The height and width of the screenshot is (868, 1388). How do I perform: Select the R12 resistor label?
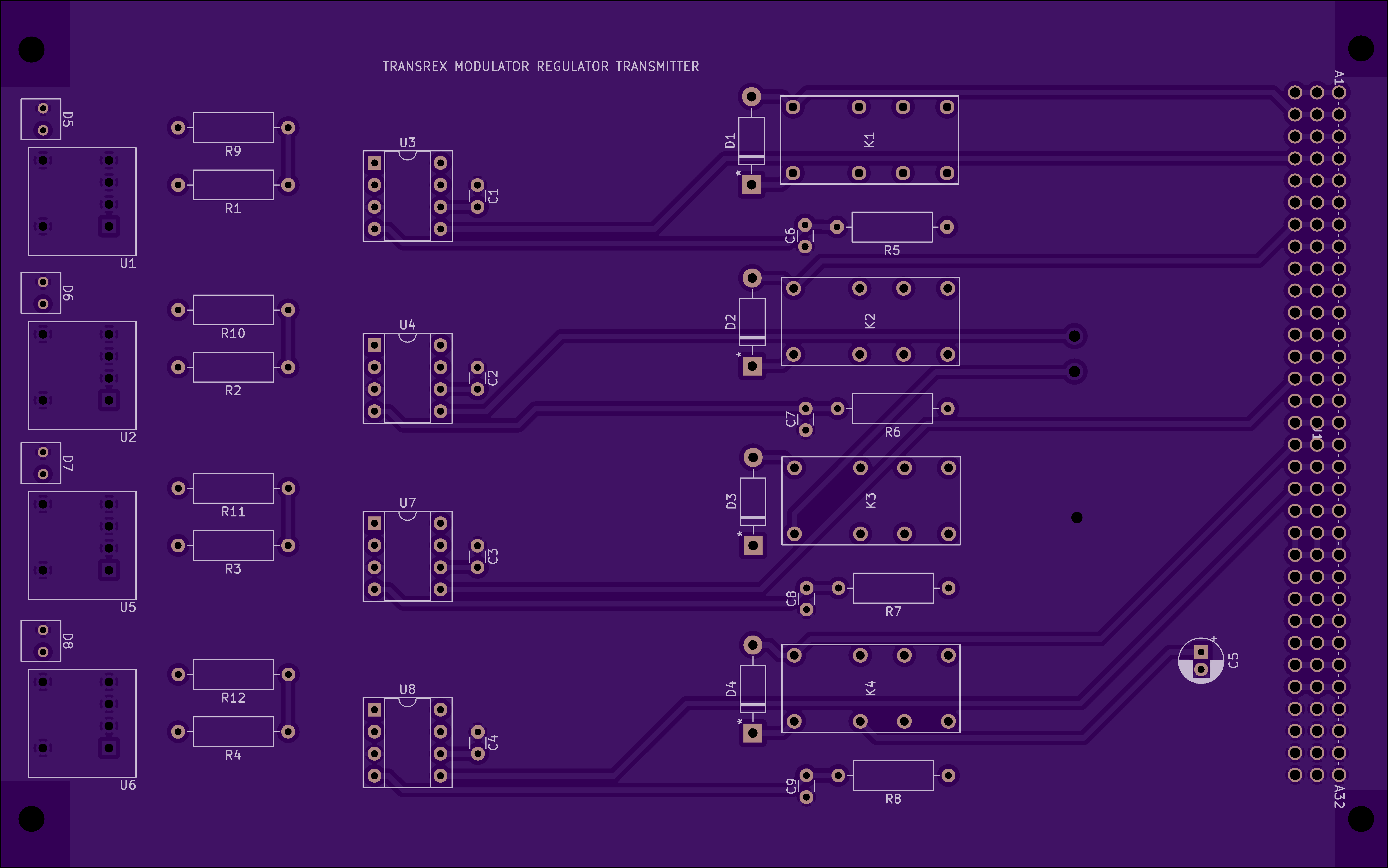coord(233,698)
